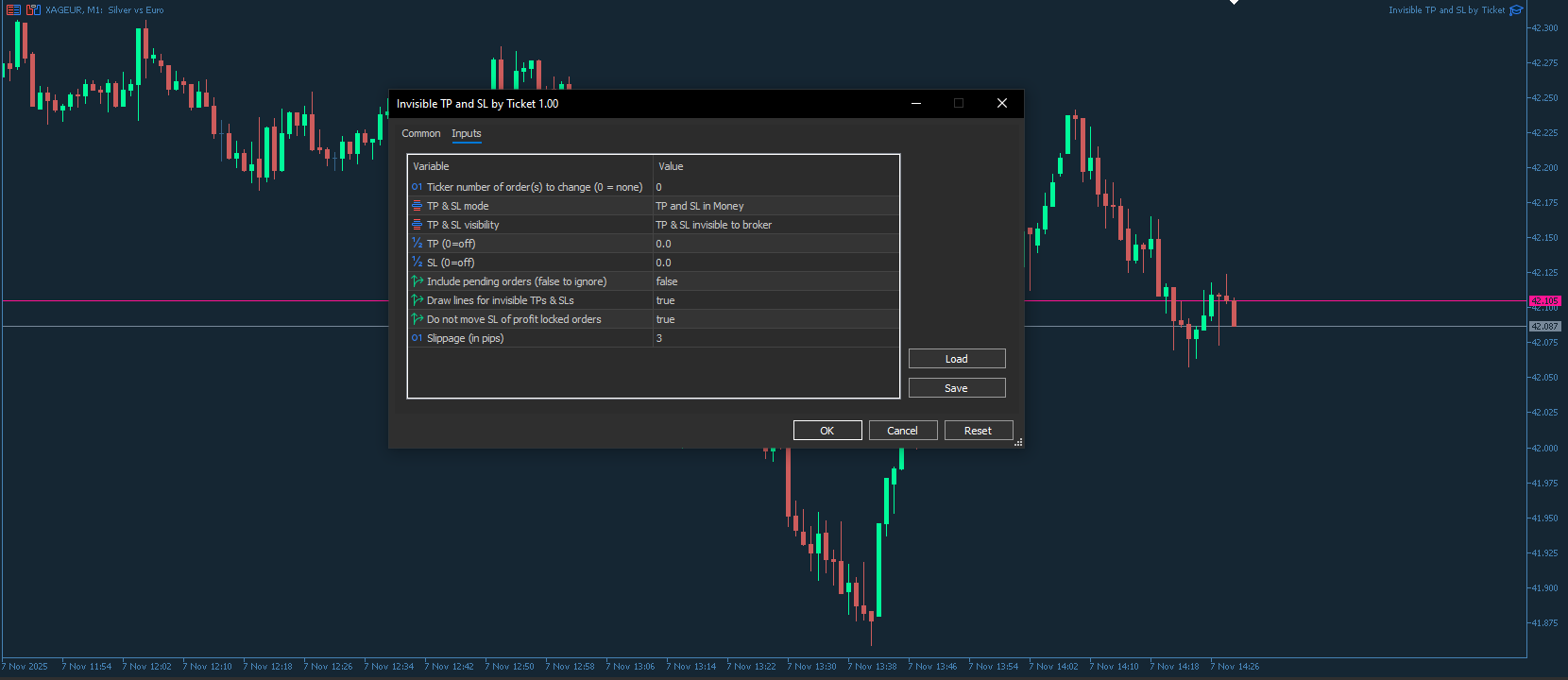1568x680 pixels.
Task: Click the icon beside Slippage (in pips)
Action: tap(417, 338)
